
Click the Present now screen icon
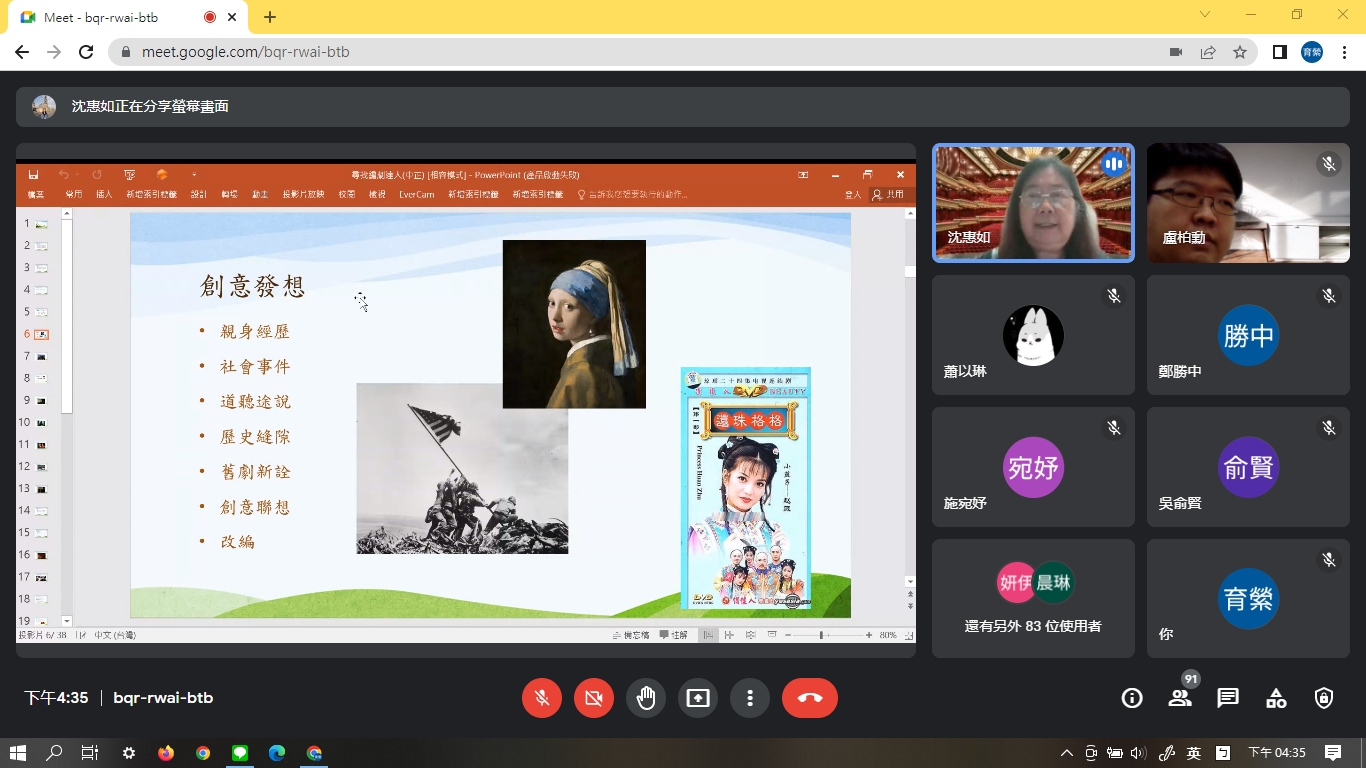[698, 698]
